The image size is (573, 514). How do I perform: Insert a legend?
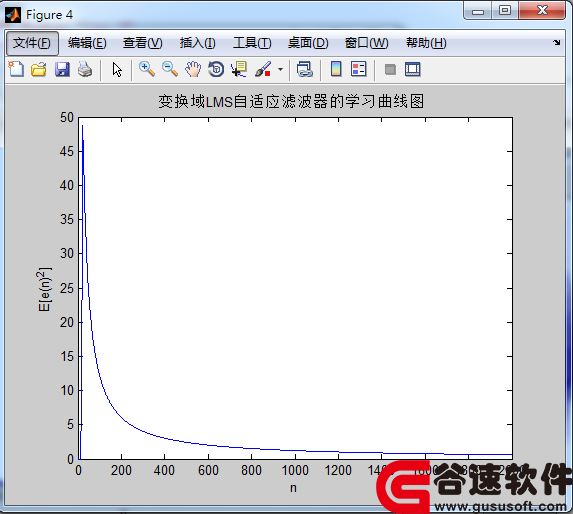(358, 69)
